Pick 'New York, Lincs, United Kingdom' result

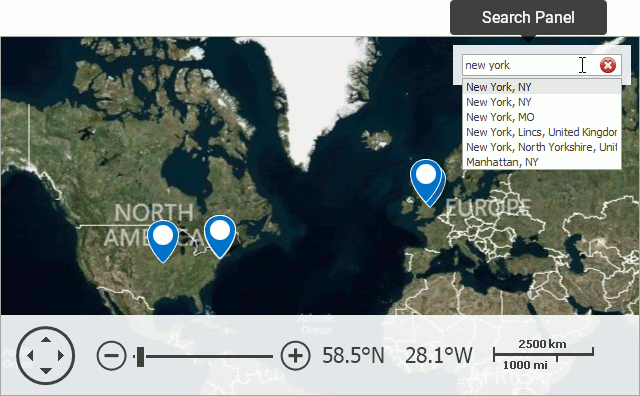(542, 132)
